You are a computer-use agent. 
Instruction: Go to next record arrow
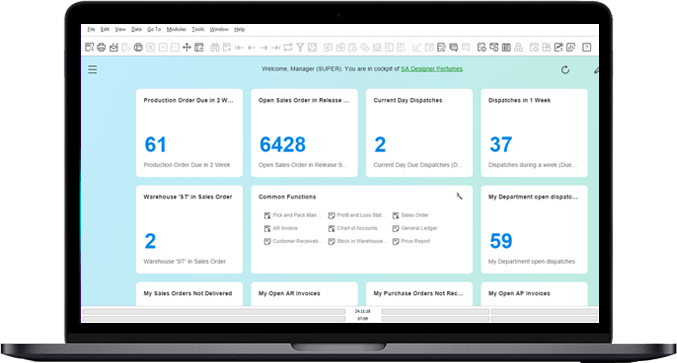point(263,47)
